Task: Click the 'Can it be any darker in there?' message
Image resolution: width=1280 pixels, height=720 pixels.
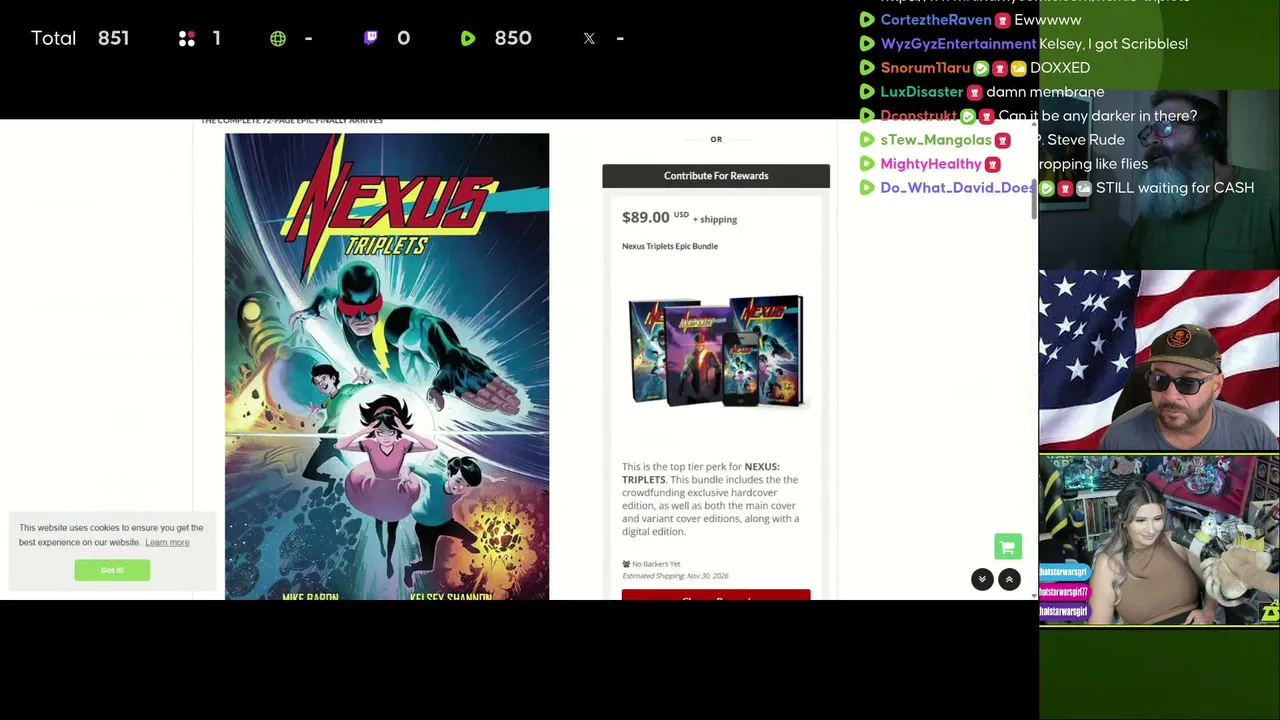Action: [x=1098, y=116]
